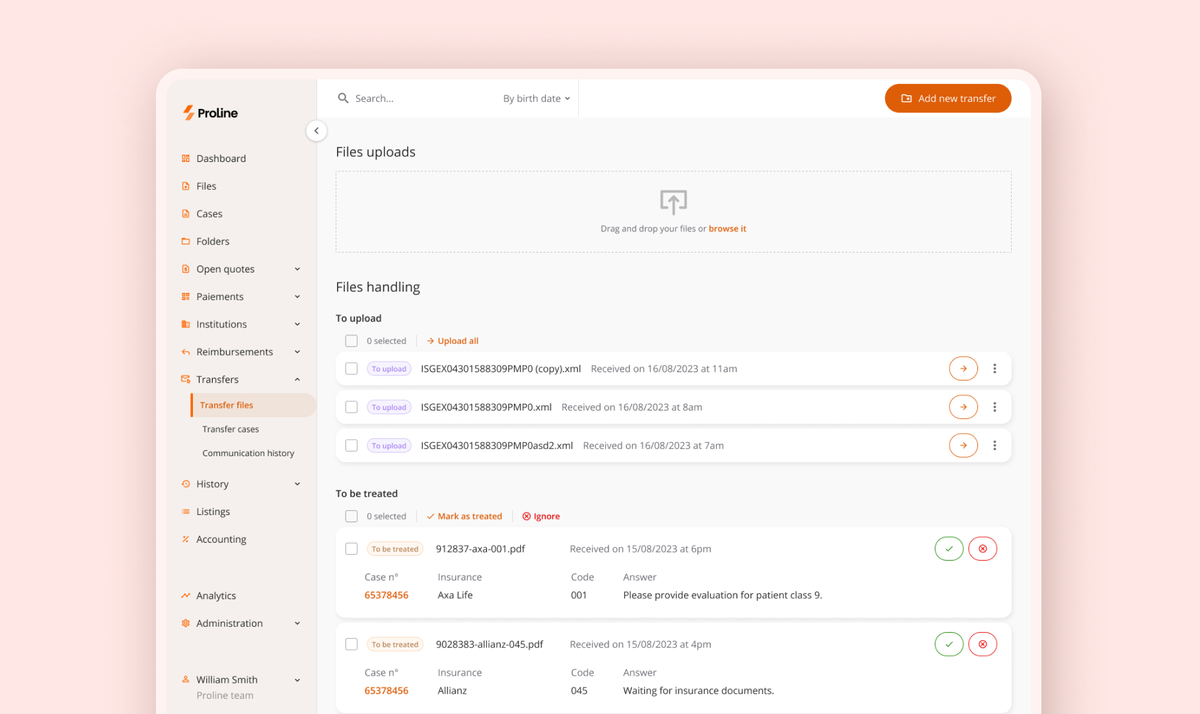This screenshot has height=714, width=1200.
Task: Select Transfer files submenu item
Action: (x=253, y=405)
